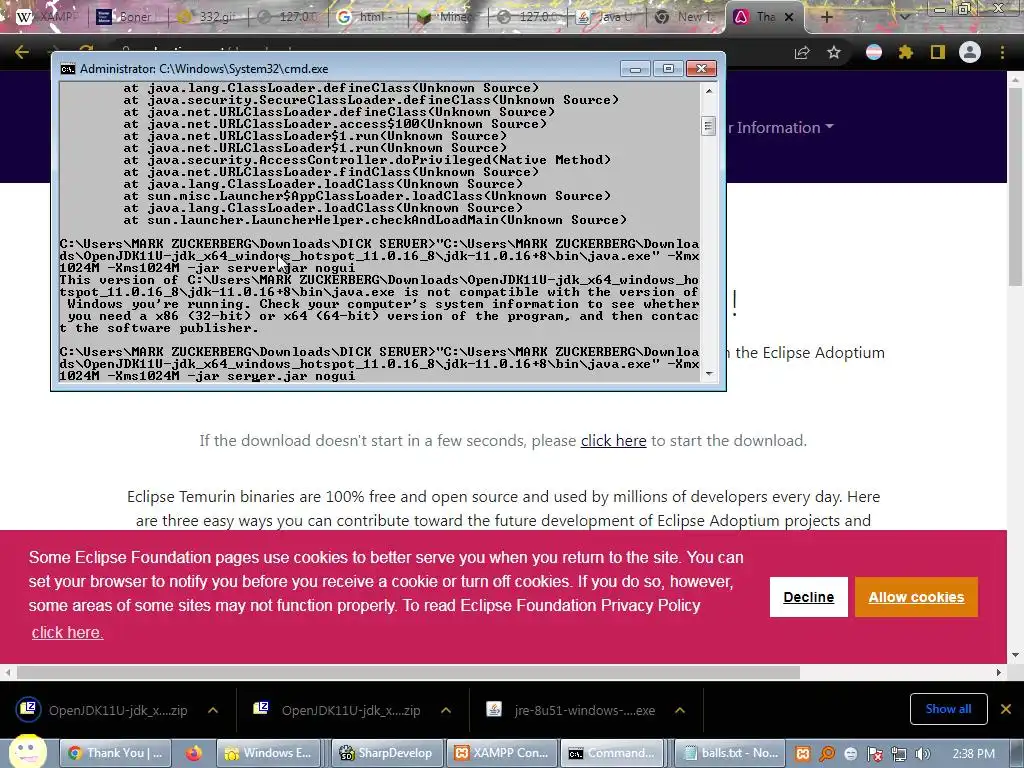1024x768 pixels.
Task: Close the active Adoptium Tha tab
Action: point(789,17)
